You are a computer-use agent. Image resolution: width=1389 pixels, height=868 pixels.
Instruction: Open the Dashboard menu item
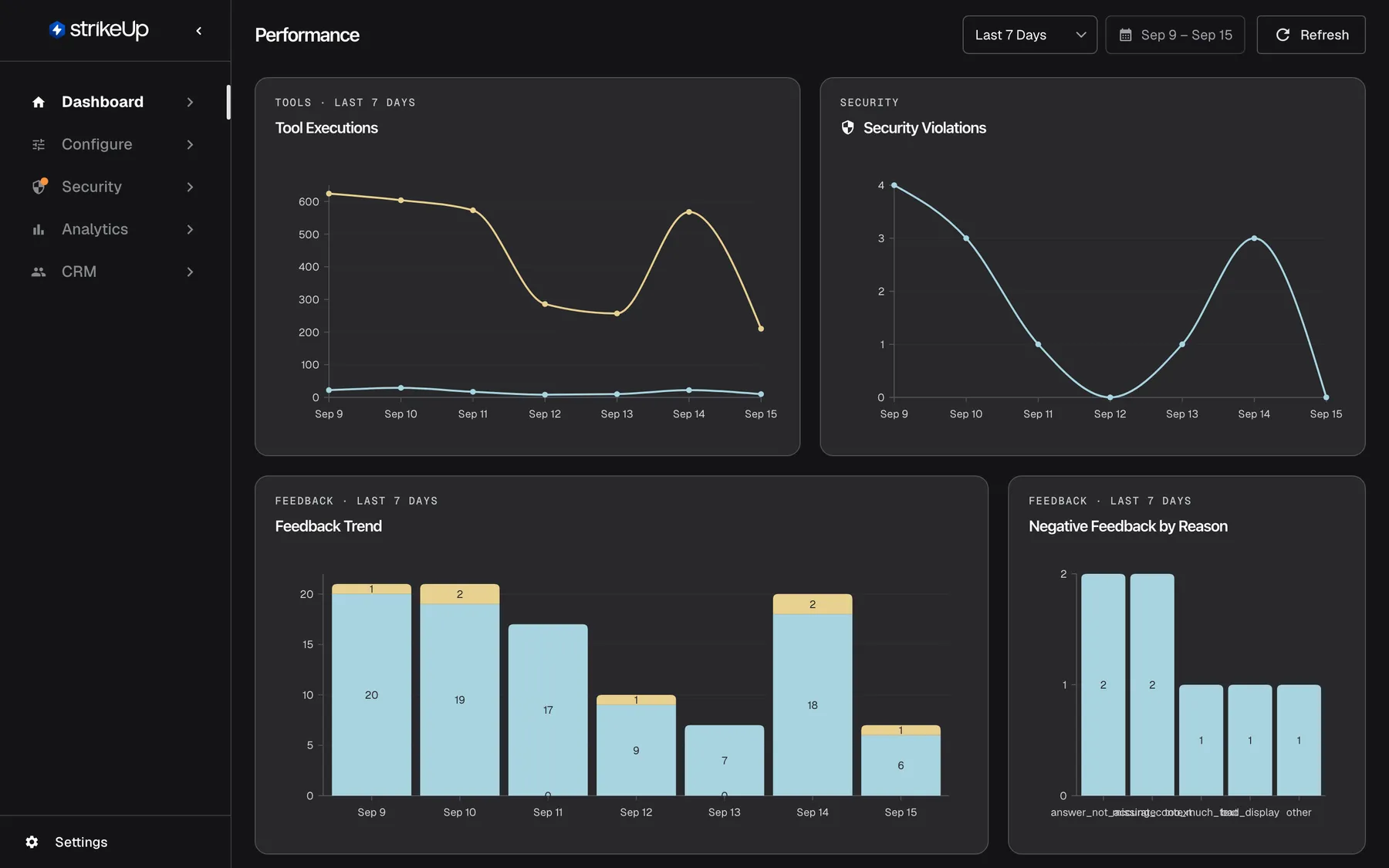tap(113, 102)
